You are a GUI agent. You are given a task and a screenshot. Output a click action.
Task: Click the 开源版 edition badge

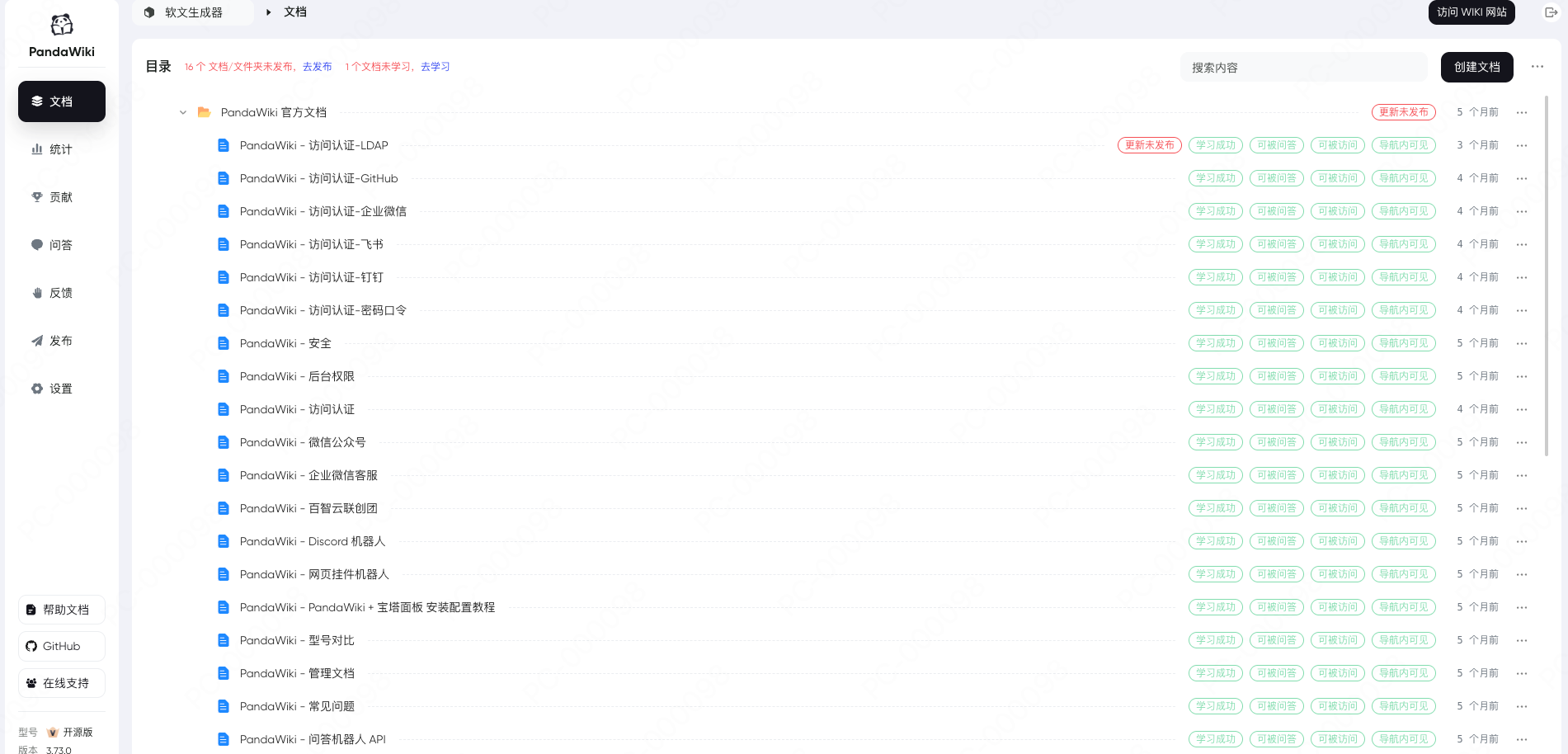[71, 733]
